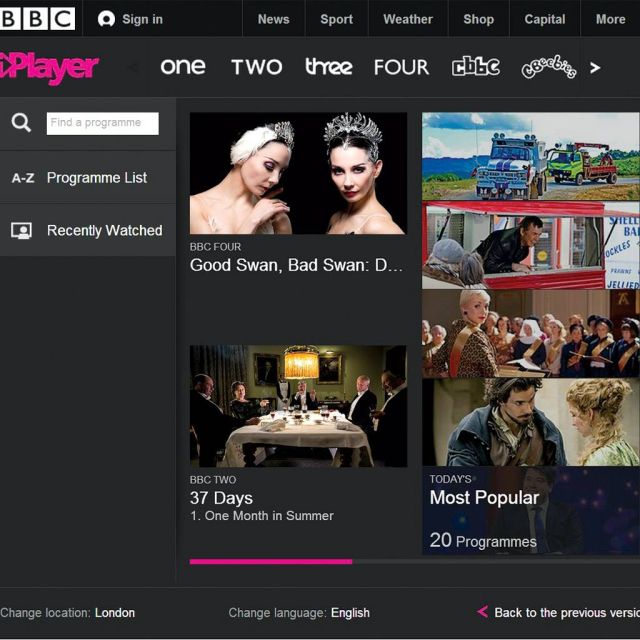Click the '1. One Month in Summer' text
The image size is (640, 640).
pyautogui.click(x=262, y=516)
